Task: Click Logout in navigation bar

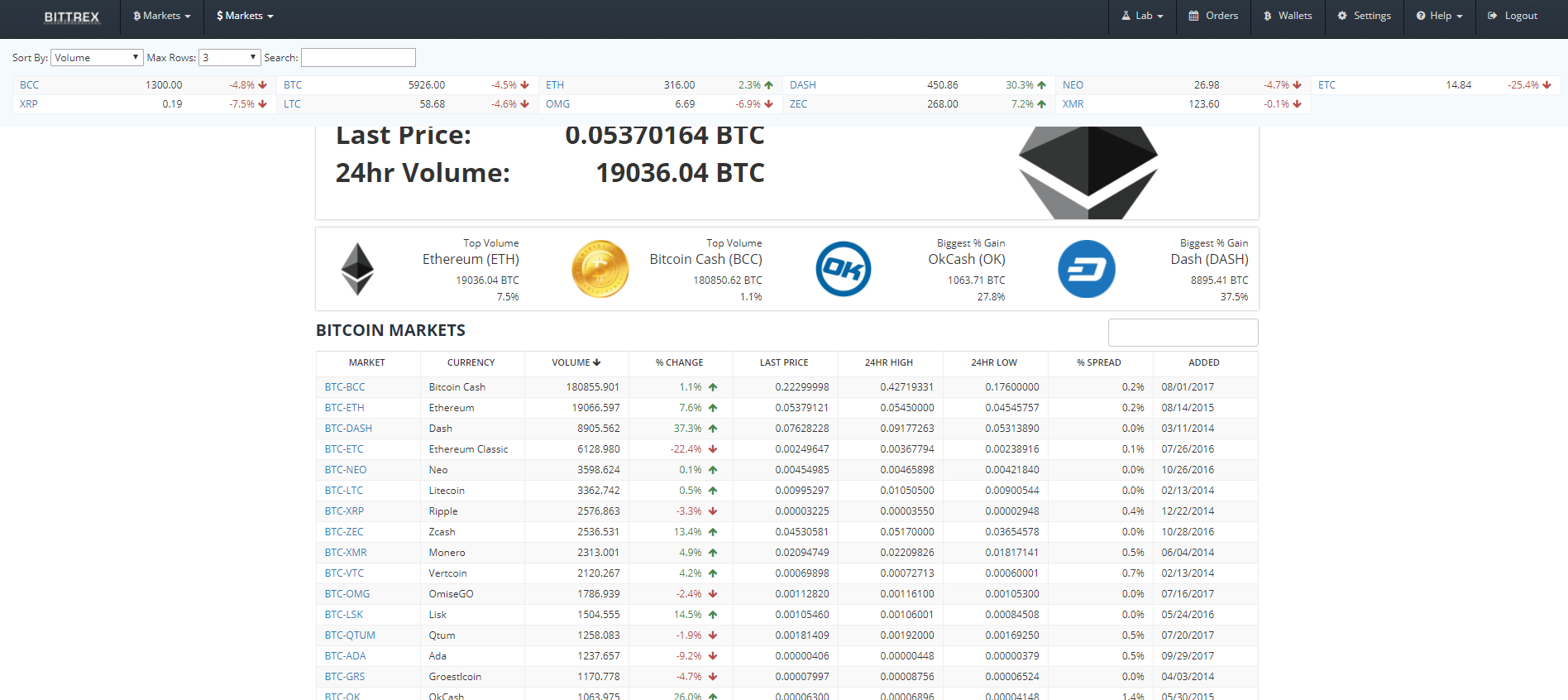Action: pos(1513,16)
